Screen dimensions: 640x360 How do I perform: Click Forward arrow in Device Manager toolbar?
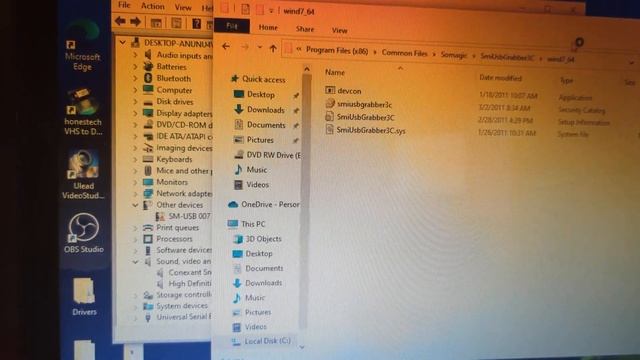(135, 22)
